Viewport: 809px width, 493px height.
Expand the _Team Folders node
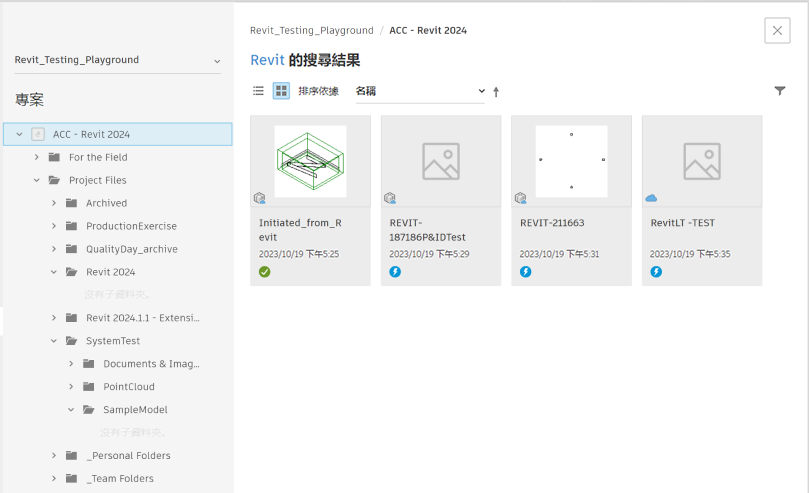pyautogui.click(x=54, y=479)
